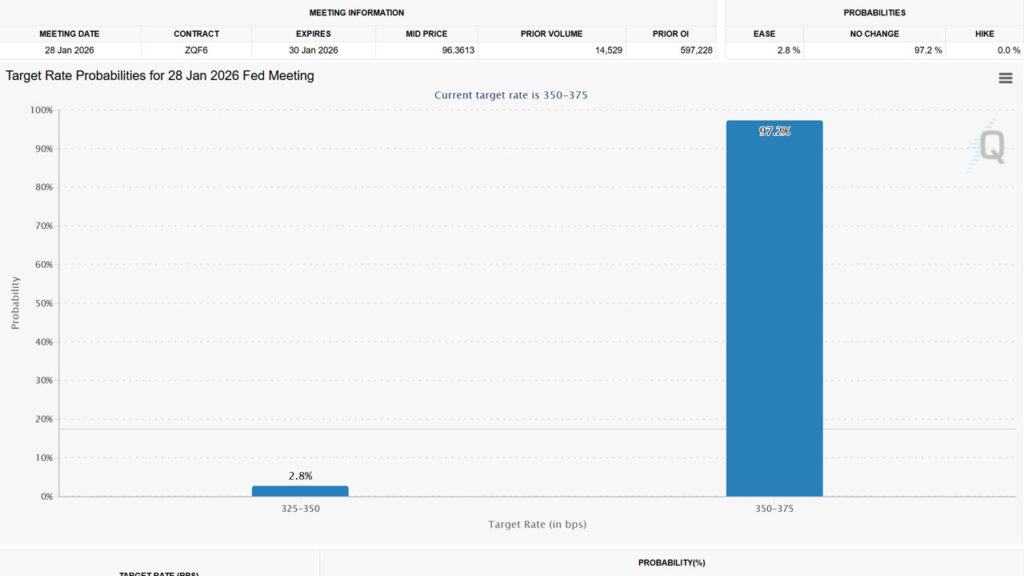Click the Prior Volume column header
The image size is (1024, 576).
click(552, 34)
